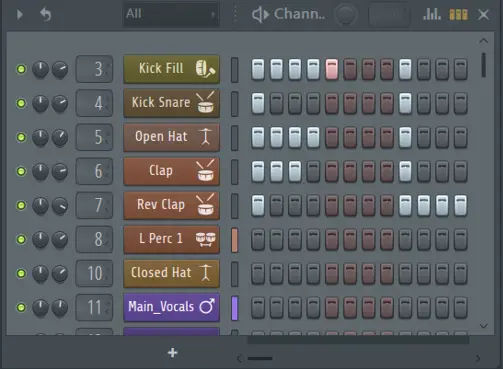
Task: Mute the Kick Fill channel
Action: (21, 69)
